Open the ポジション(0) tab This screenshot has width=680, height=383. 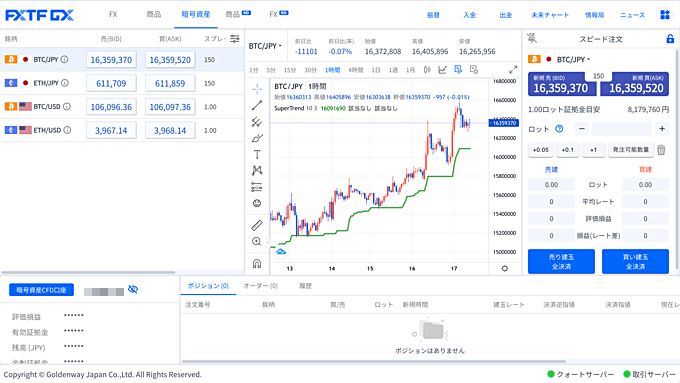208,286
